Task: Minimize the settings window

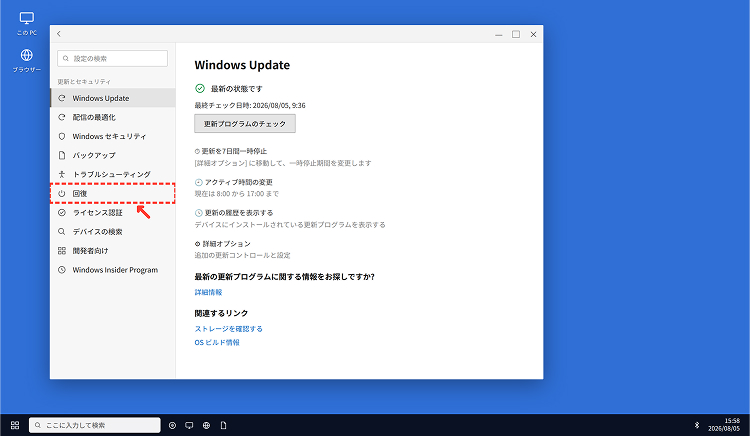Action: coord(499,34)
